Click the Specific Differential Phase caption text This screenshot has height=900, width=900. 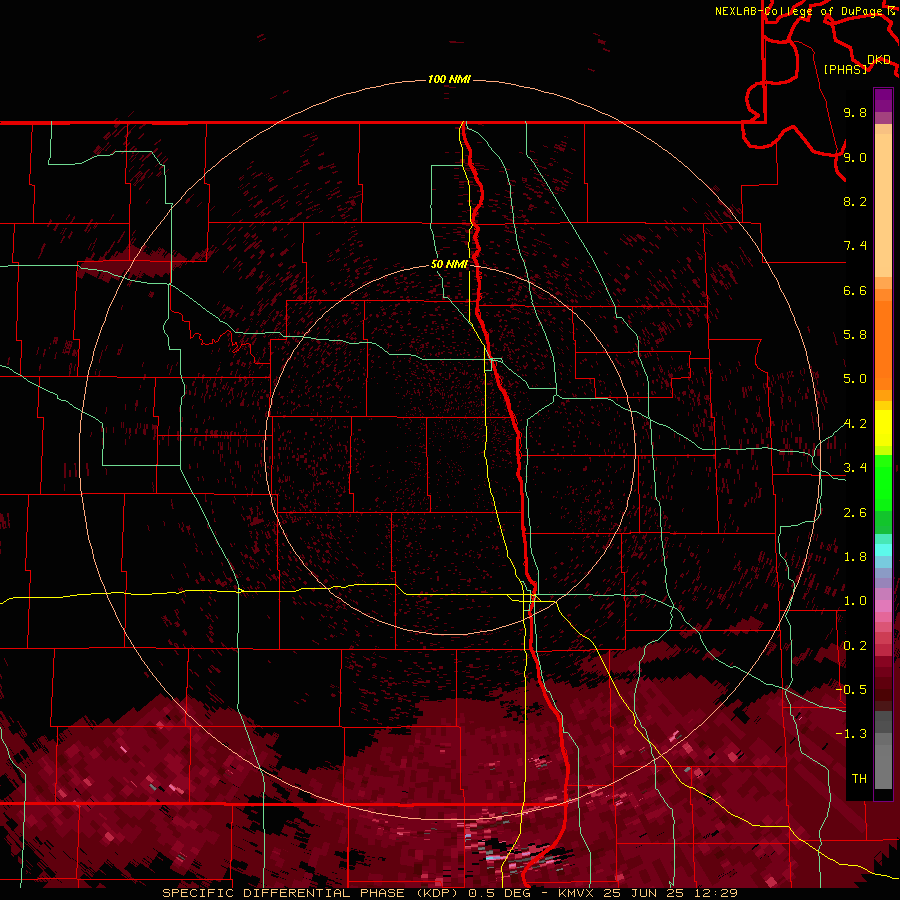(449, 893)
